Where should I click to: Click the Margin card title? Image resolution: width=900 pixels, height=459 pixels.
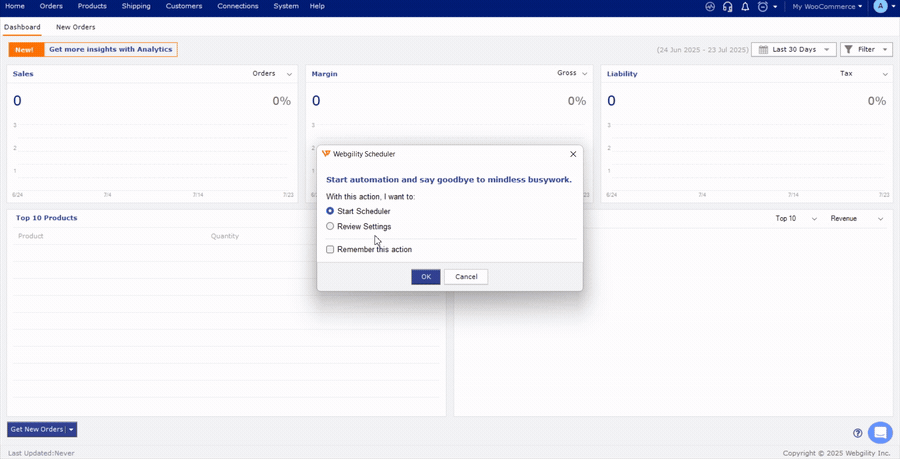pyautogui.click(x=324, y=74)
